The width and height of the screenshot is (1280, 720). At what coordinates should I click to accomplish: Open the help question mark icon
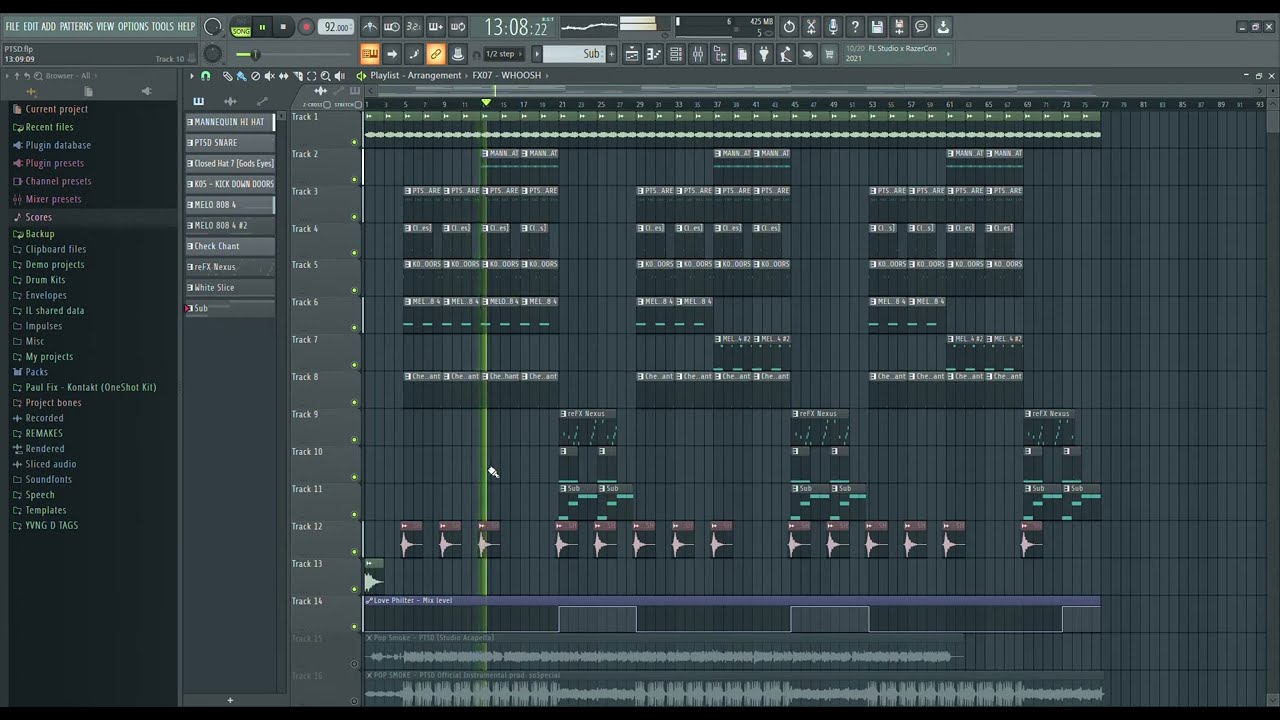(854, 27)
